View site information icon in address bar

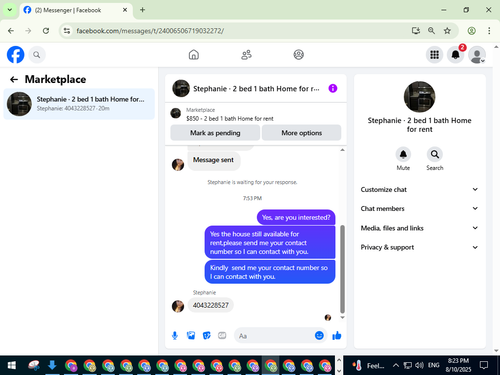tap(67, 31)
